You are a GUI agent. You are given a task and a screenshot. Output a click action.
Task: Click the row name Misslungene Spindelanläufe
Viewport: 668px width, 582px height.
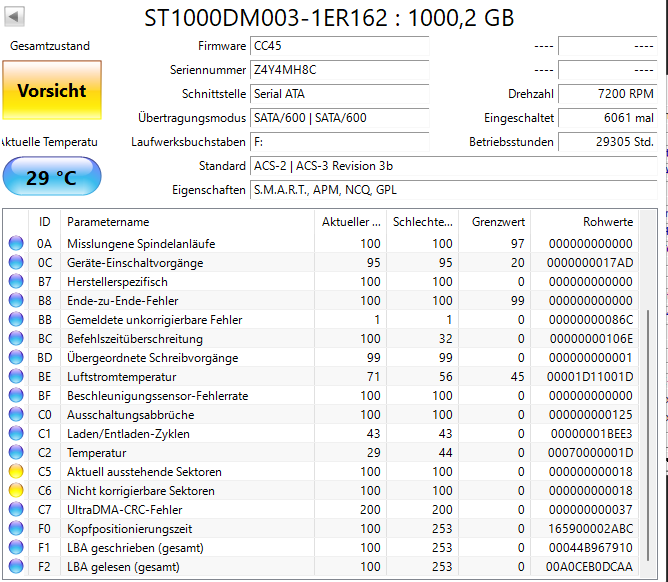pyautogui.click(x=141, y=243)
